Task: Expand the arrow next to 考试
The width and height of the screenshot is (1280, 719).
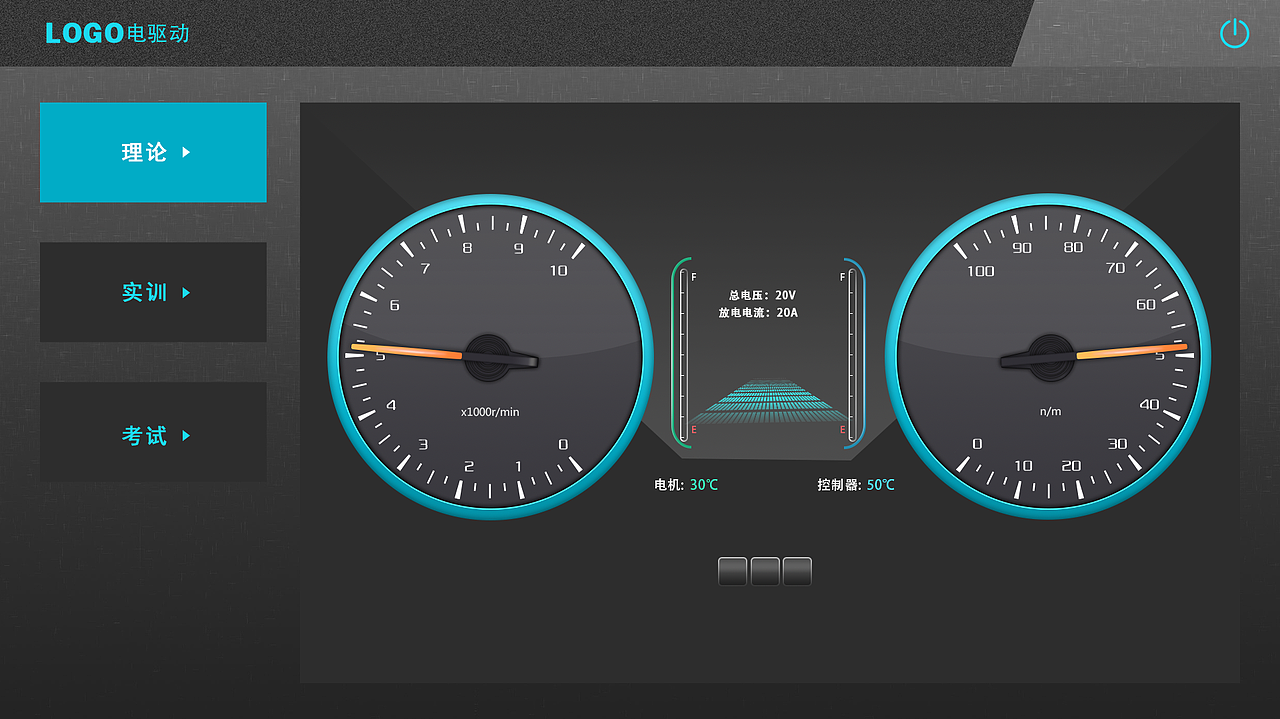Action: [186, 436]
